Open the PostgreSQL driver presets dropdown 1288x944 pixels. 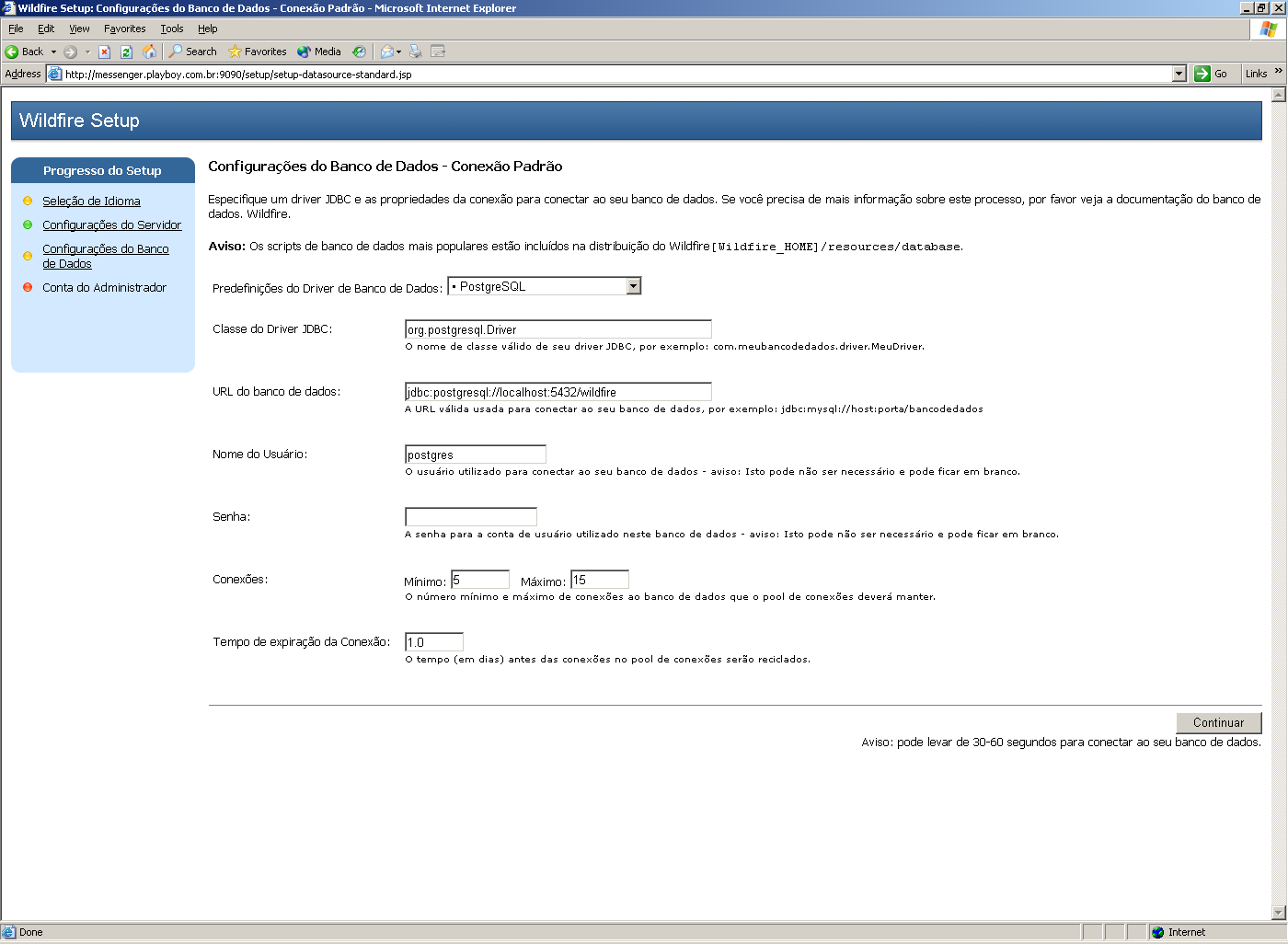coord(544,286)
